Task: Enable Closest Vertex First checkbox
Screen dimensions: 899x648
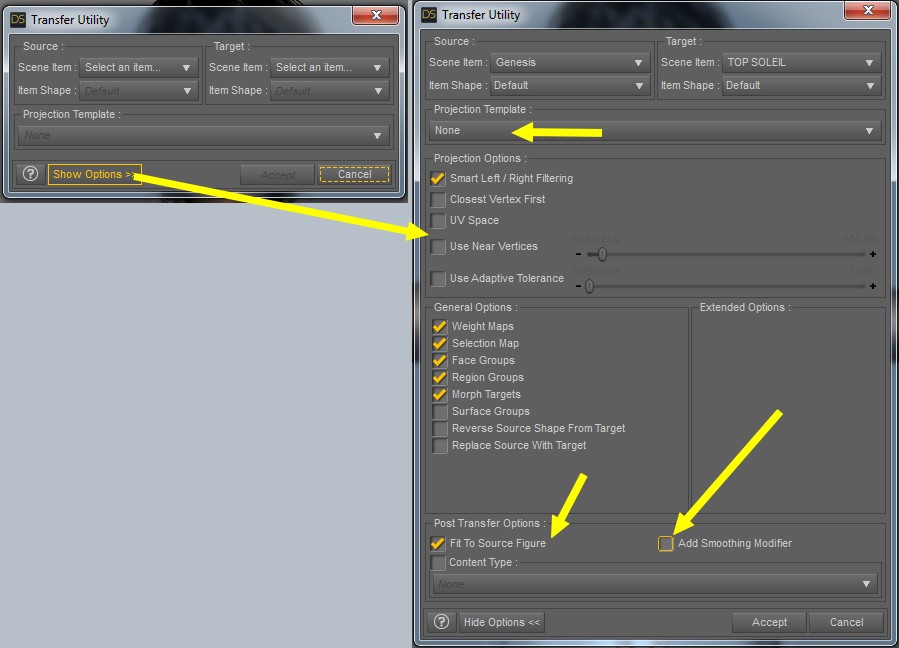Action: 438,200
